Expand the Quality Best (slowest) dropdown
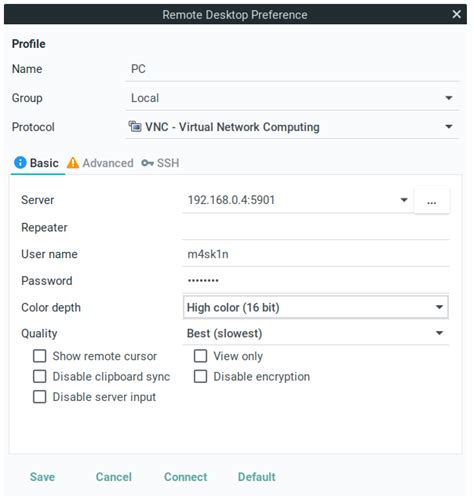The image size is (474, 503). click(x=316, y=333)
